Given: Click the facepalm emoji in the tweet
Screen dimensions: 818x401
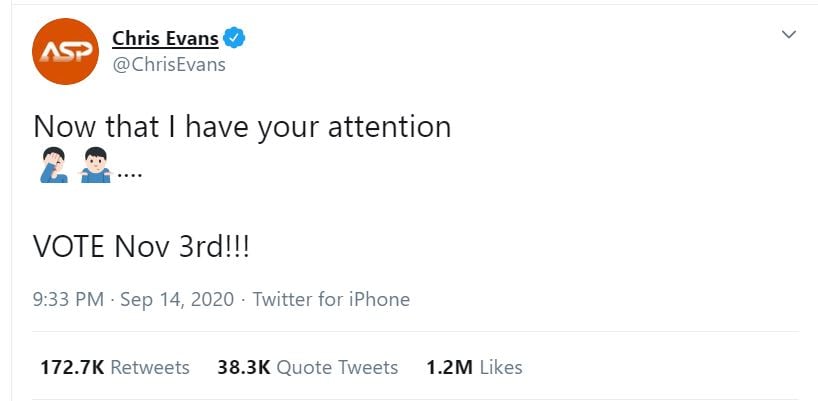Looking at the screenshot, I should coord(53,164).
